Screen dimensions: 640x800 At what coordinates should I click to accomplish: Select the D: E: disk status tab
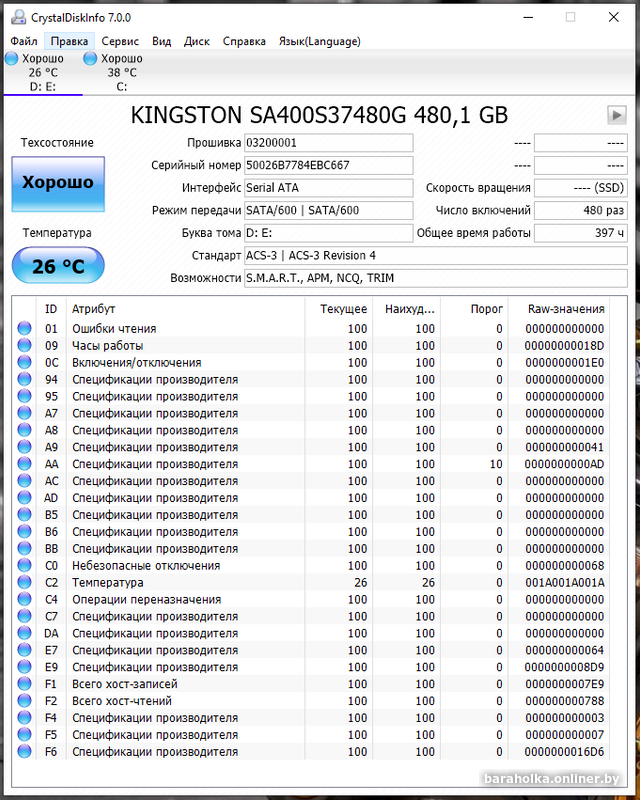click(x=43, y=72)
